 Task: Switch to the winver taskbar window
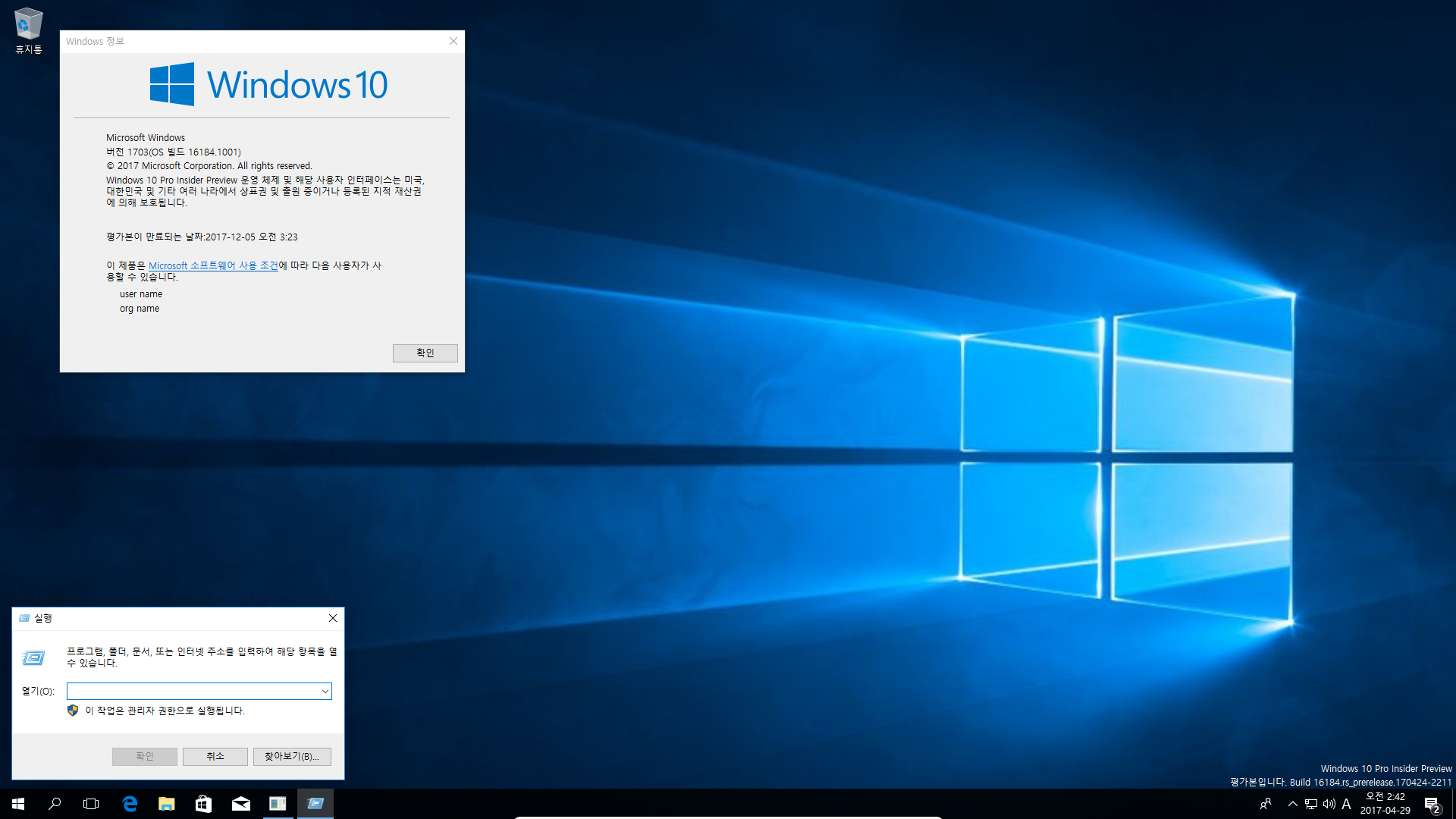tap(278, 804)
